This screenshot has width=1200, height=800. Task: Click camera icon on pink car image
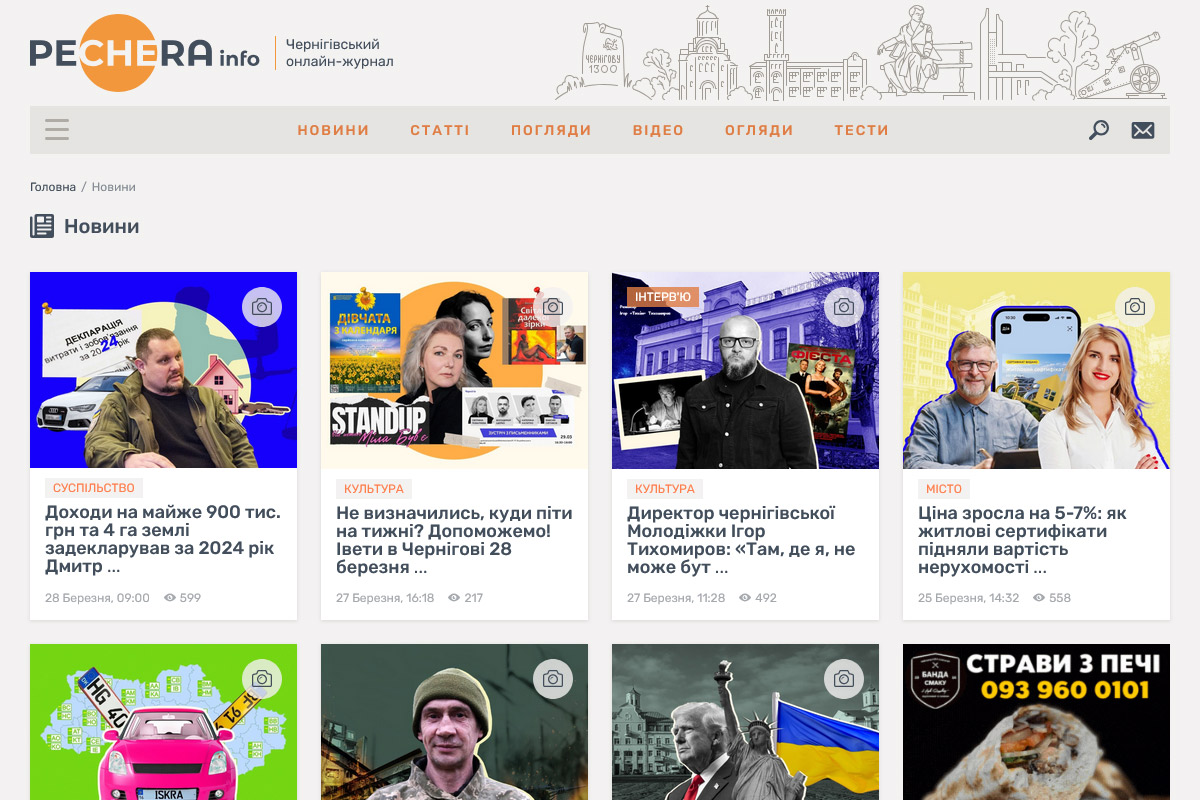[262, 679]
